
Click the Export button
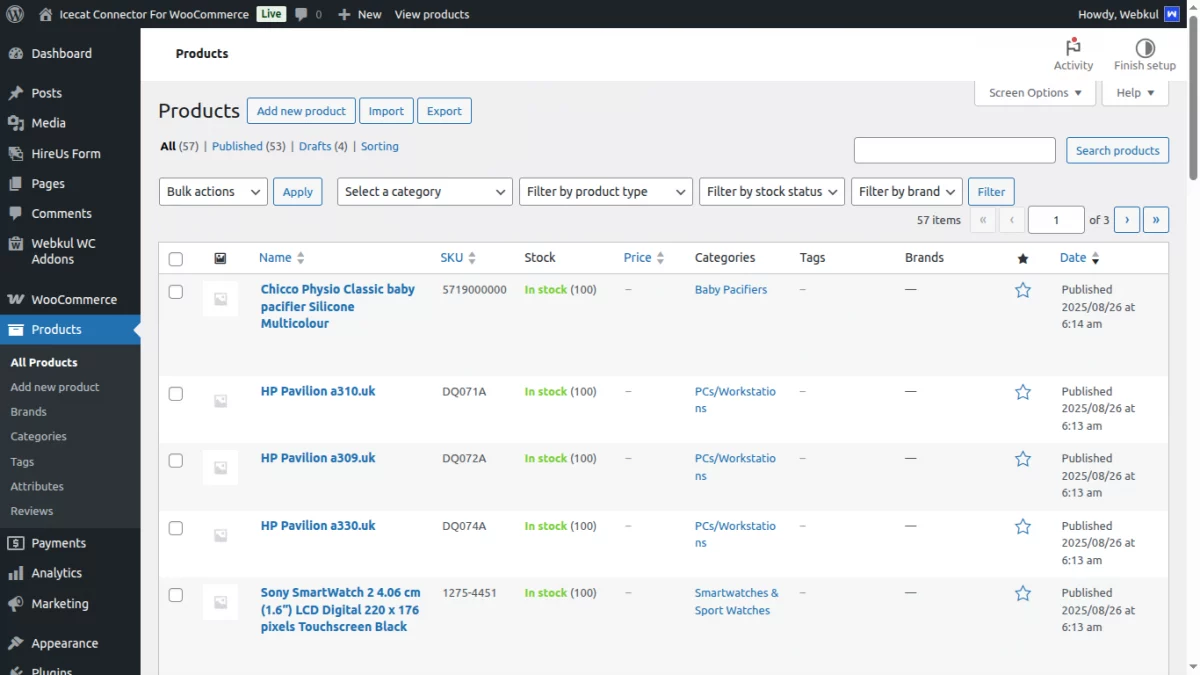[x=444, y=110]
